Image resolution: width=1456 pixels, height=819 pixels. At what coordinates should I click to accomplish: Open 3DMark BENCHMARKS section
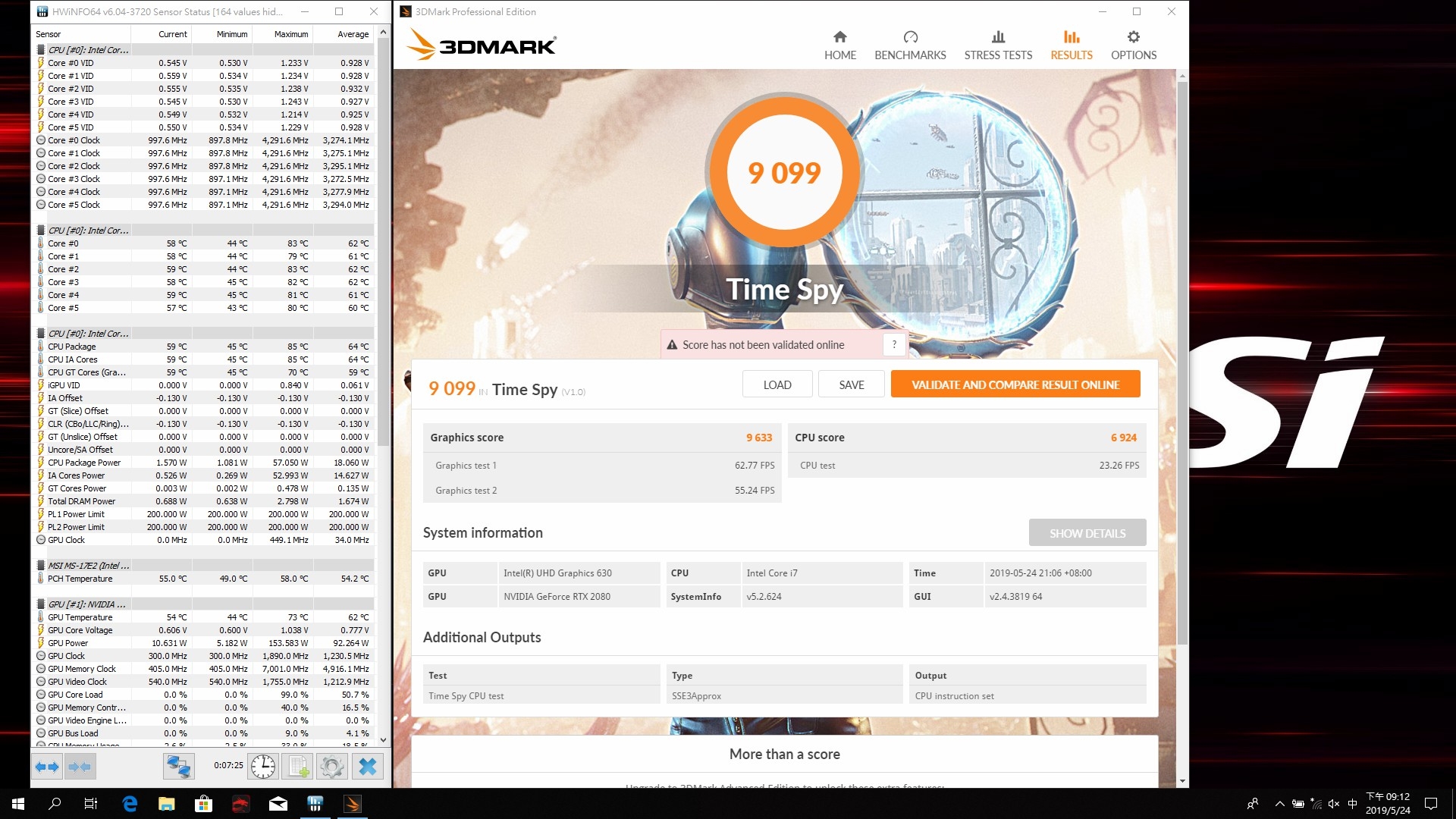910,45
